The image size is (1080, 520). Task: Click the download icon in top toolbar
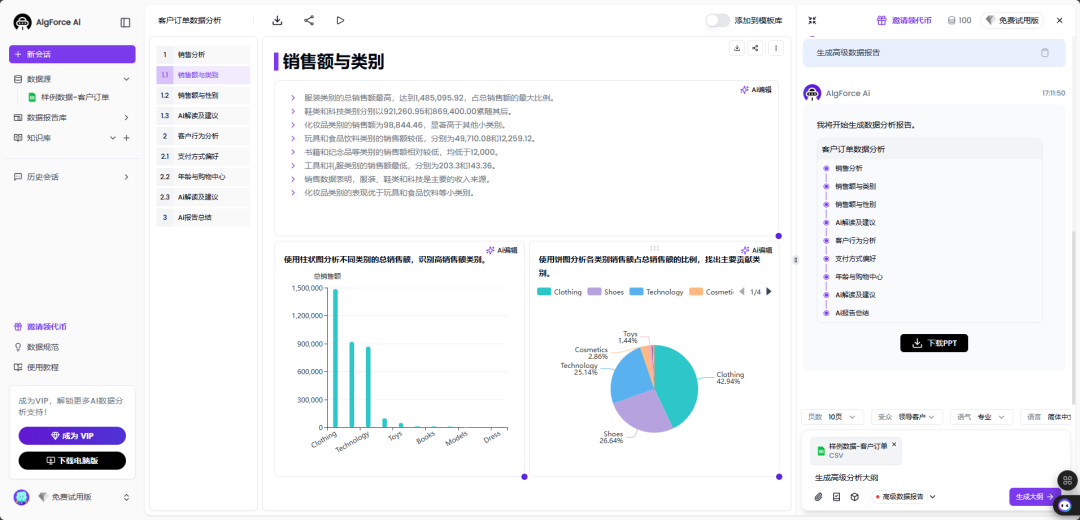(277, 21)
